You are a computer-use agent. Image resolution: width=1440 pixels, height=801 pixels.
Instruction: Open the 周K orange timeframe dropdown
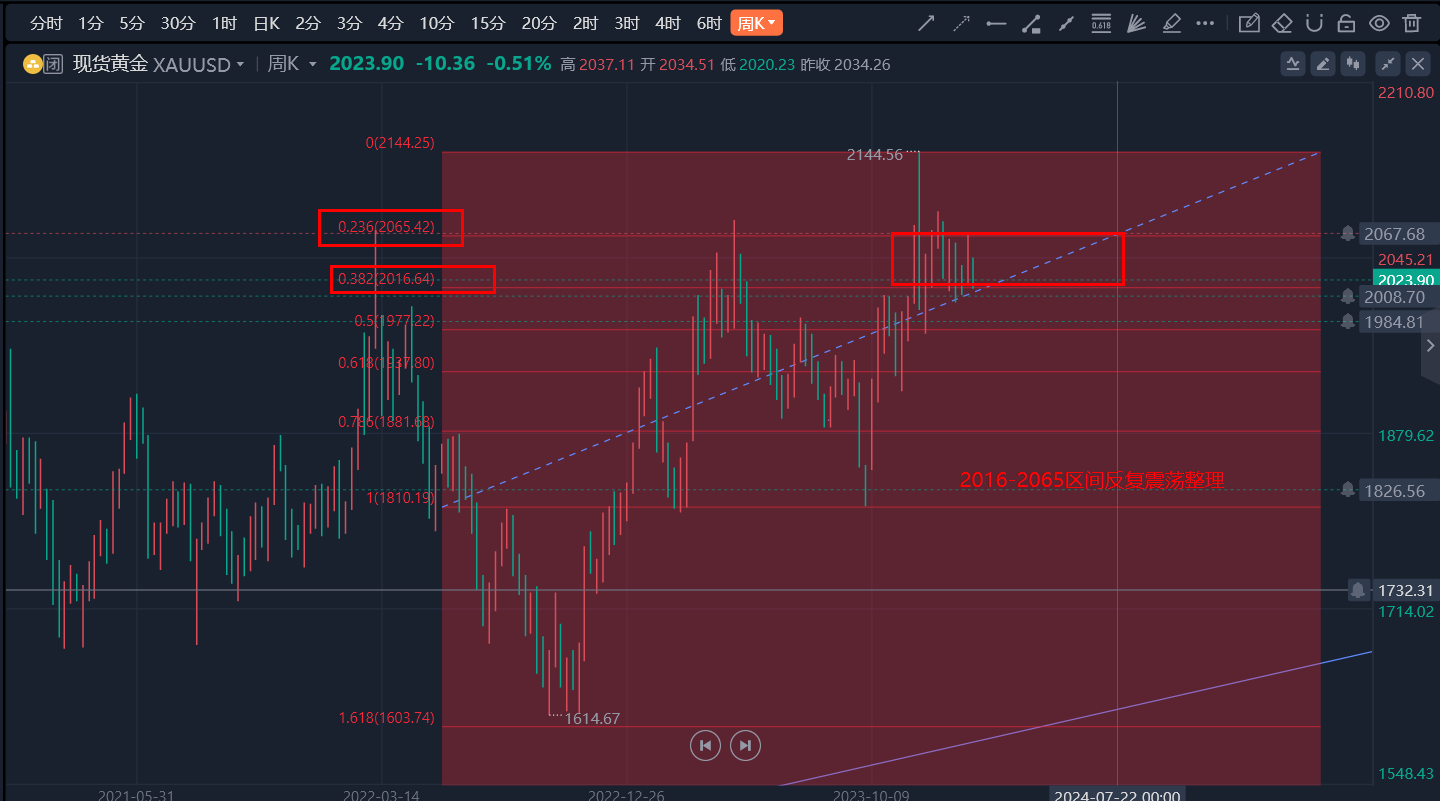click(756, 23)
